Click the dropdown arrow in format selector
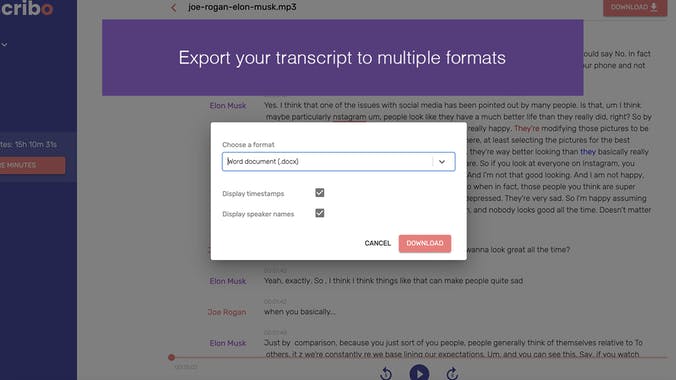This screenshot has height=380, width=676. 442,162
